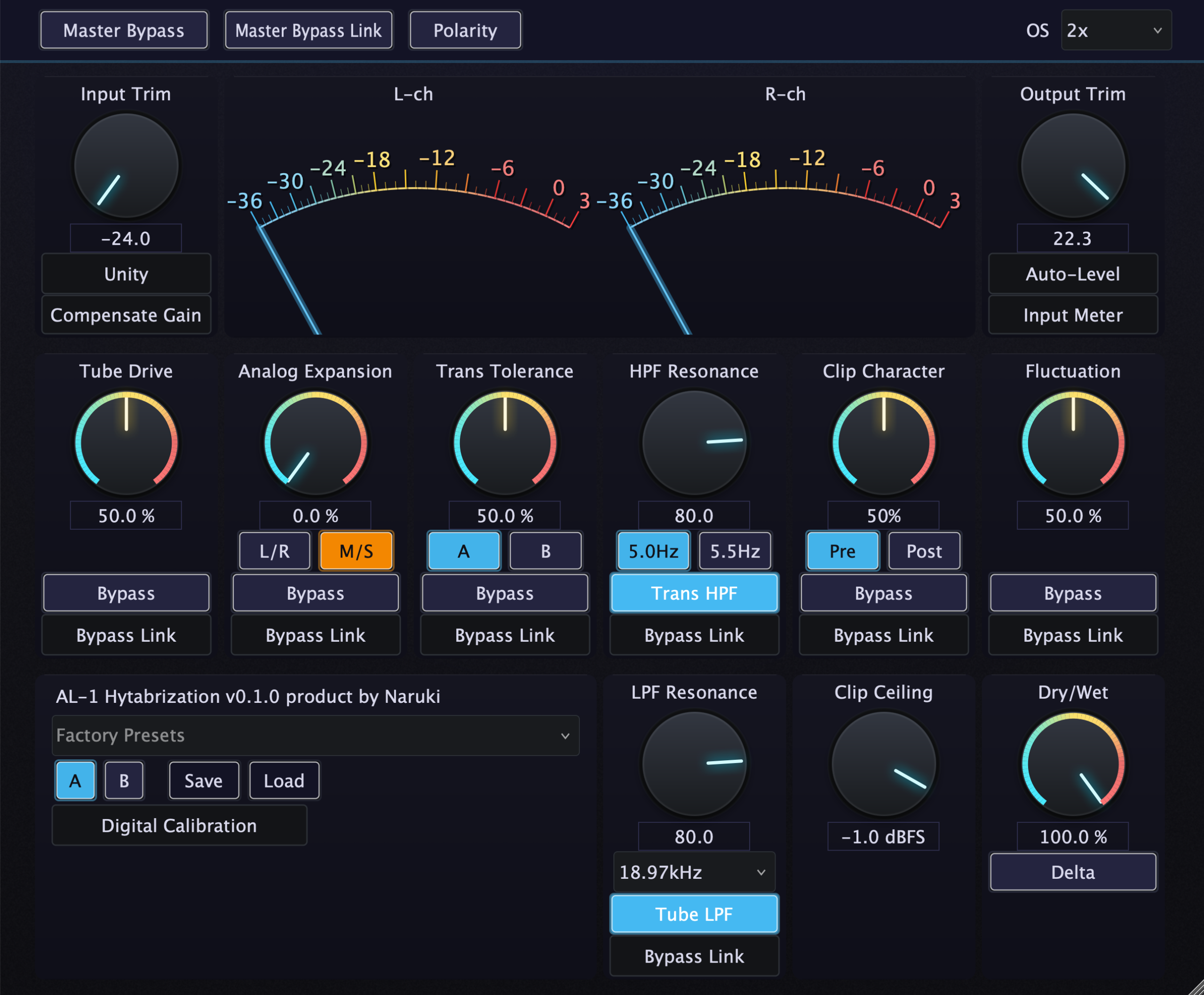
Task: Click the Clip Ceiling knob
Action: 883,764
